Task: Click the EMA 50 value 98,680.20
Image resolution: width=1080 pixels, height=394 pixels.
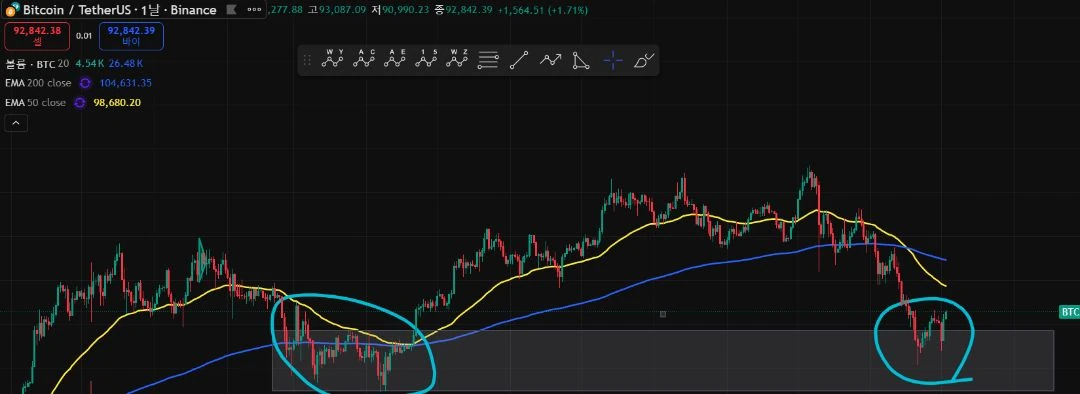Action: pos(118,103)
